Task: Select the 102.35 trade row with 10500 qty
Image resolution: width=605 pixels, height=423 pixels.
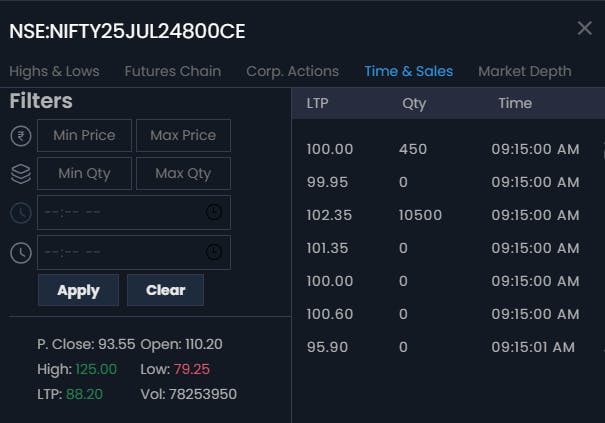Action: [x=448, y=215]
